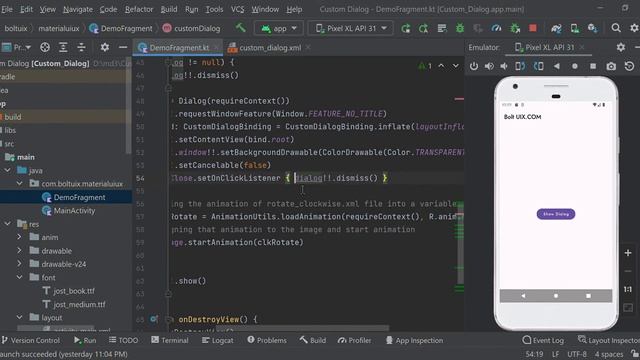Click the Expand All icon in project panel
Image resolution: width=640 pixels, height=360 pixels.
(x=63, y=47)
